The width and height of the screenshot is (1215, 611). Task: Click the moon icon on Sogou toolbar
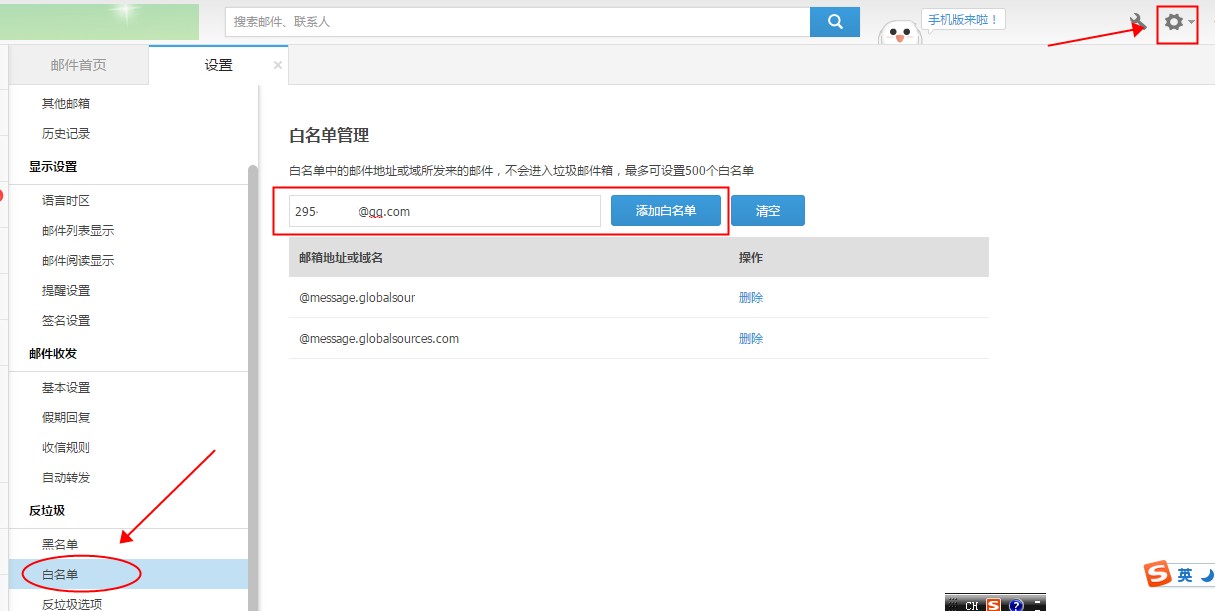[1207, 575]
